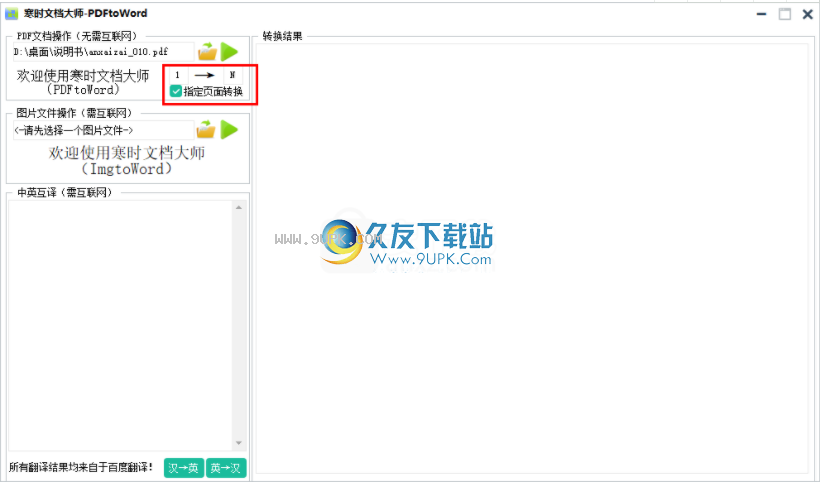Click the translation box scroll down arrow
This screenshot has width=821, height=484.
(239, 443)
